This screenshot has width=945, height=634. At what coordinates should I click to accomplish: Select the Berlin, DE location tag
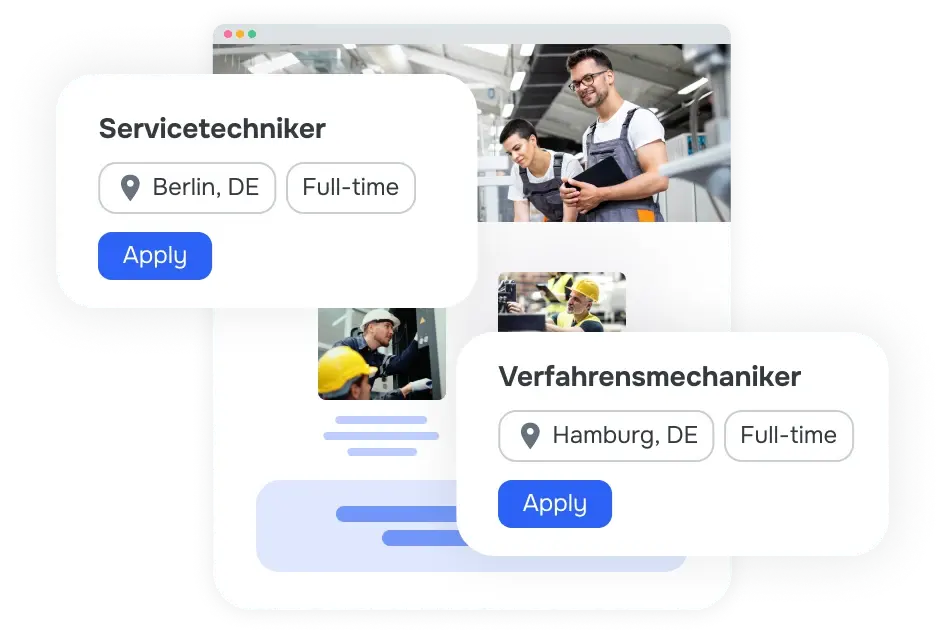187,188
